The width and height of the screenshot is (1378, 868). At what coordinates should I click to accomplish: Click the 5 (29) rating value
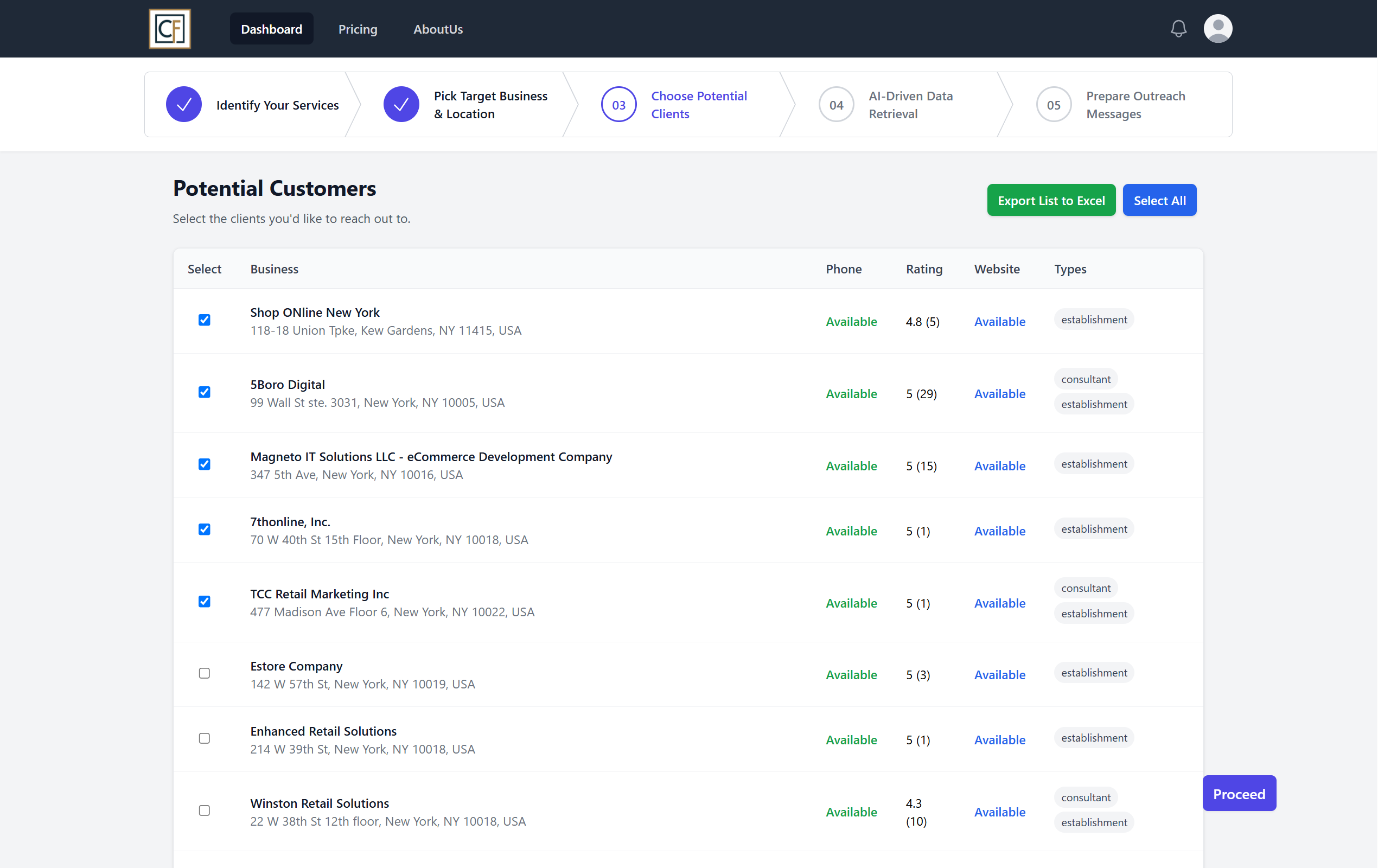[x=921, y=394]
